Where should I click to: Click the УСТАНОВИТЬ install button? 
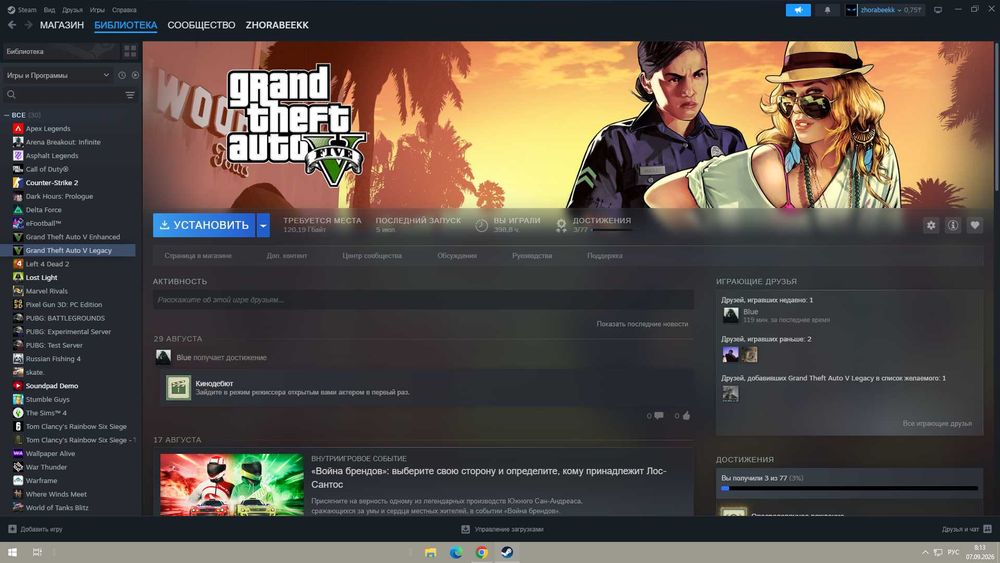point(204,225)
